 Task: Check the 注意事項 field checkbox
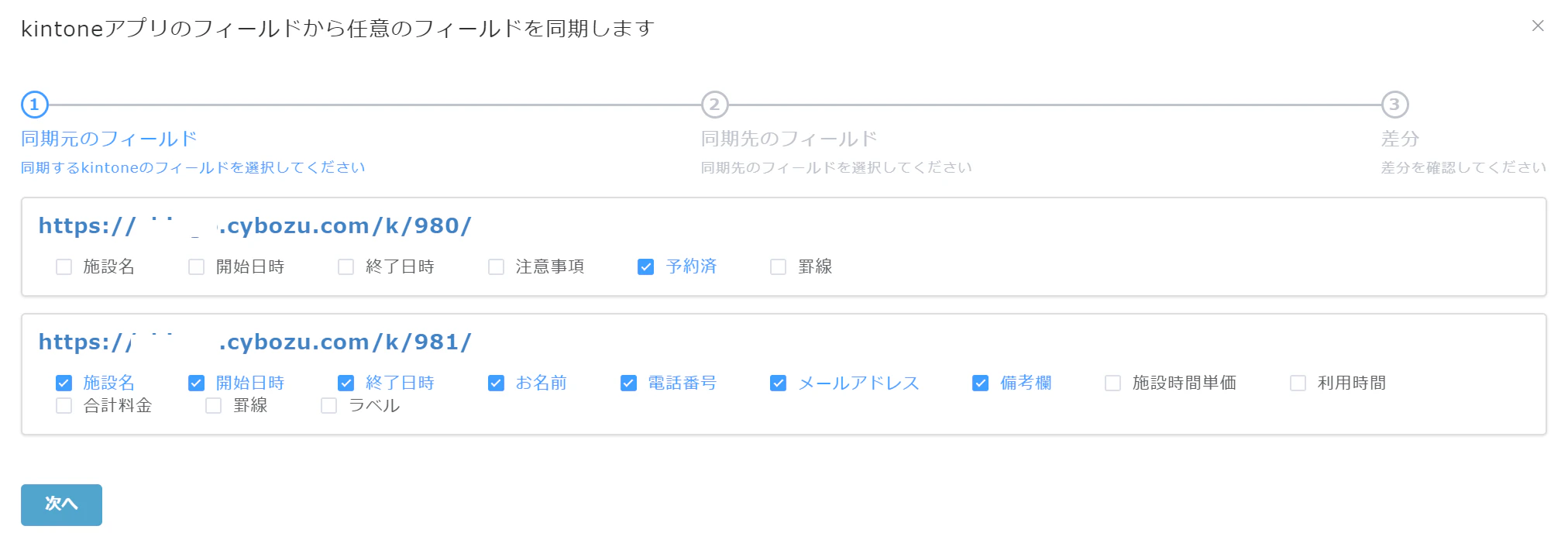tap(494, 266)
